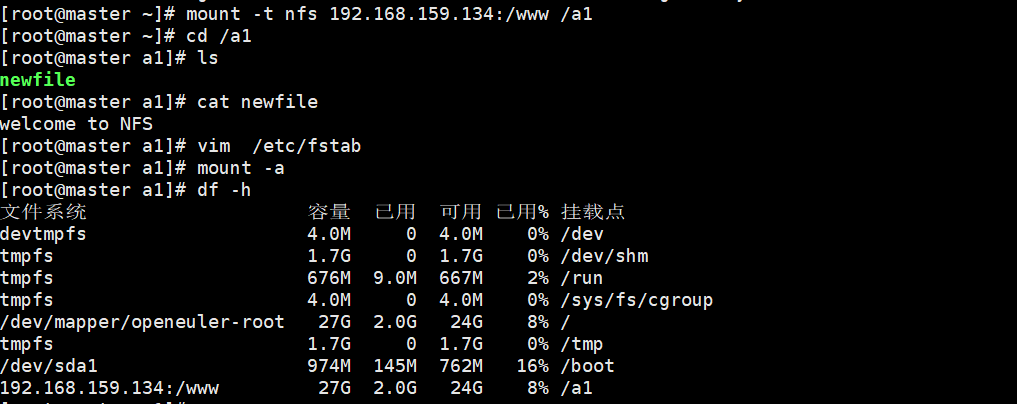Click the green newfile listing
The height and width of the screenshot is (404, 1017).
pos(38,80)
